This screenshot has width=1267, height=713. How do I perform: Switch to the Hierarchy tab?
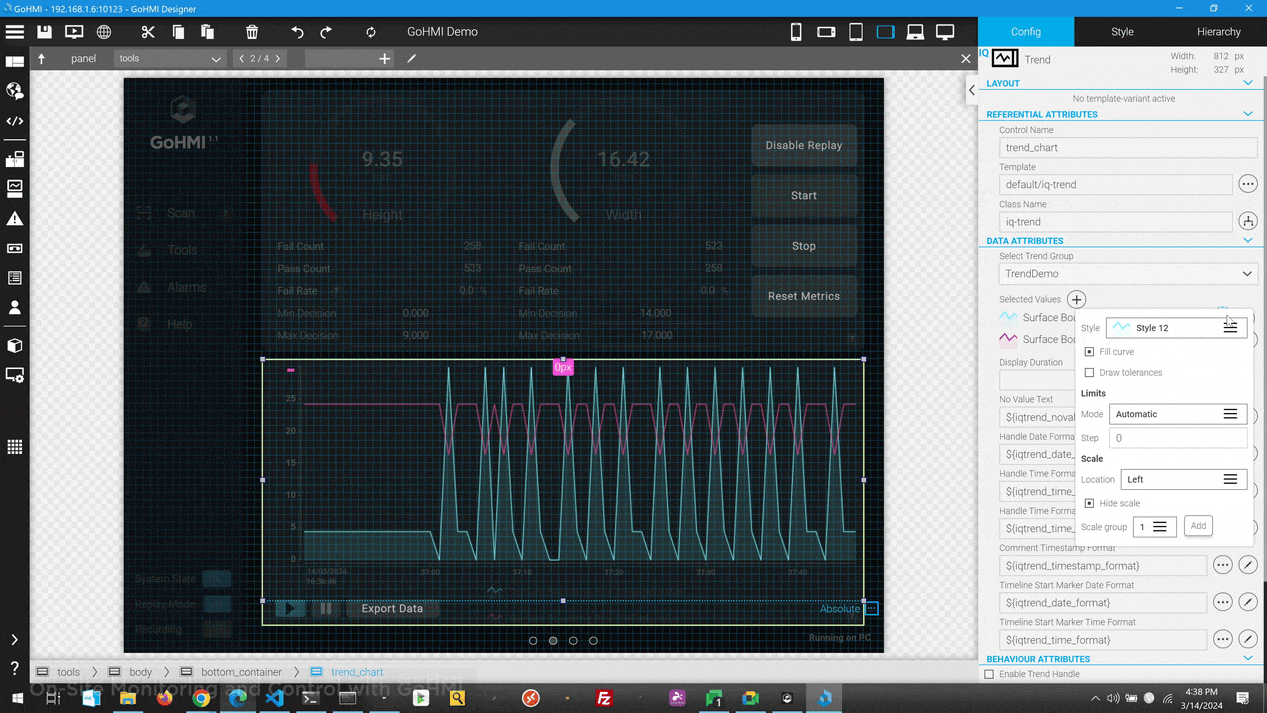pyautogui.click(x=1218, y=32)
